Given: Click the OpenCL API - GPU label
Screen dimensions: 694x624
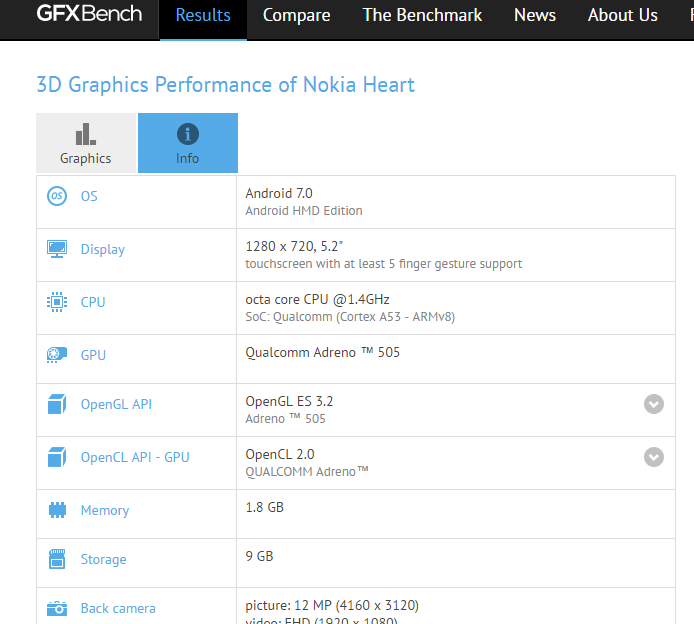Looking at the screenshot, I should [x=135, y=457].
